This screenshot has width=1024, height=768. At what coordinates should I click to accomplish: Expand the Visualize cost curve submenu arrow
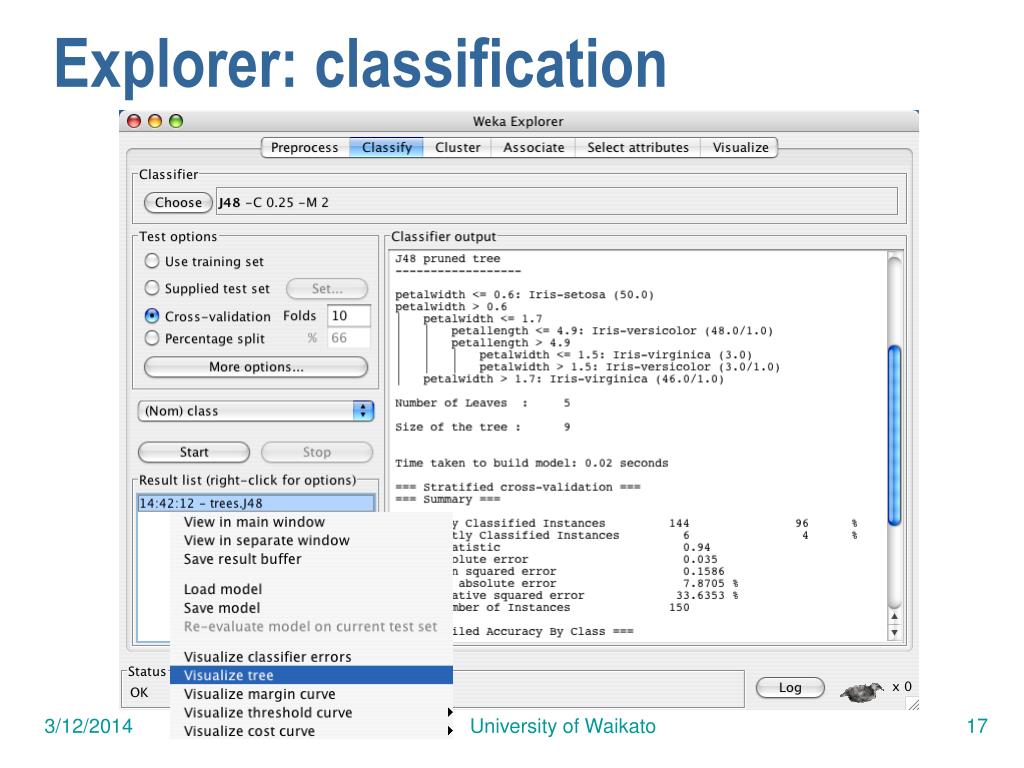click(x=450, y=730)
